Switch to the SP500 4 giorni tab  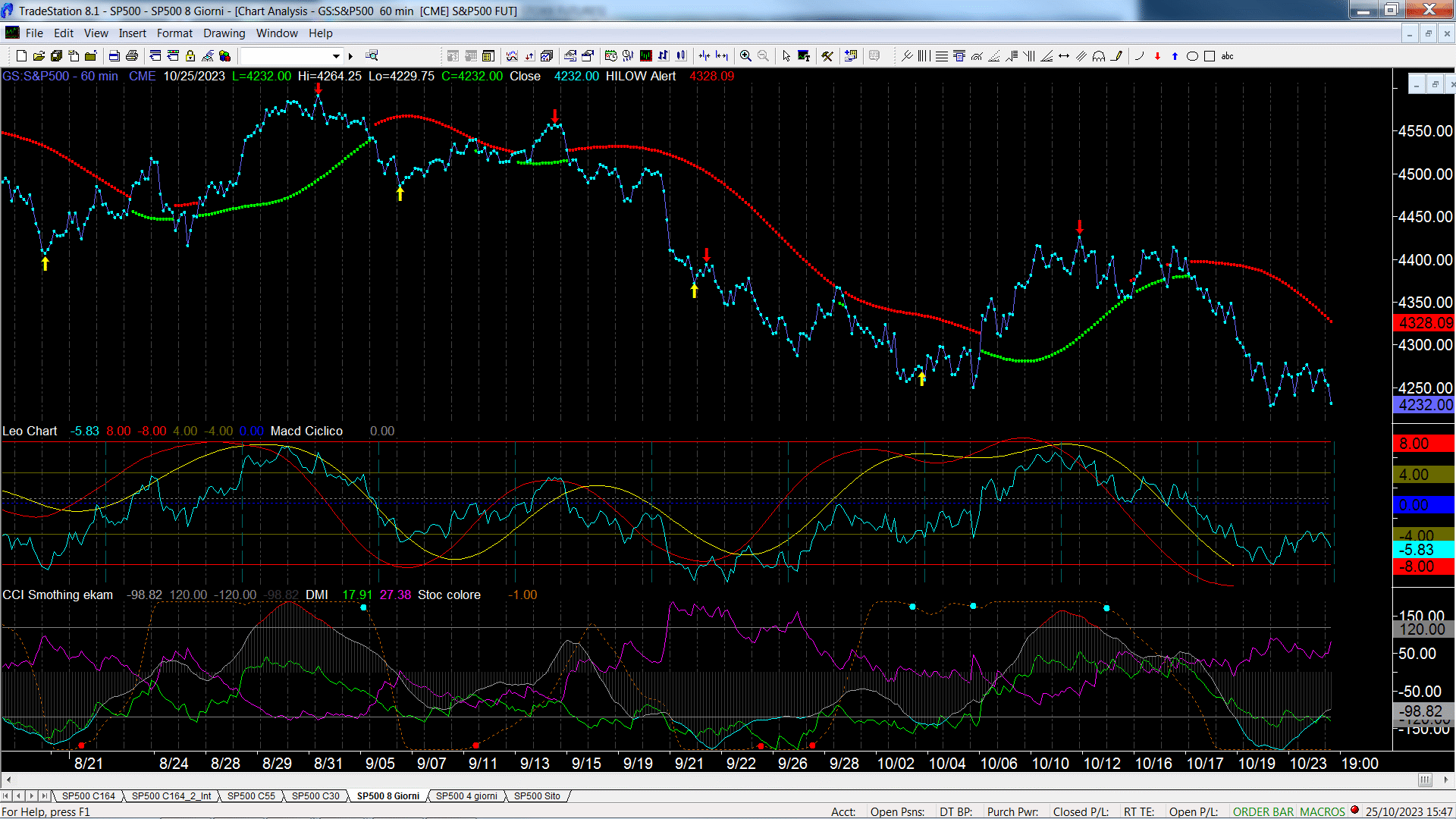(466, 795)
